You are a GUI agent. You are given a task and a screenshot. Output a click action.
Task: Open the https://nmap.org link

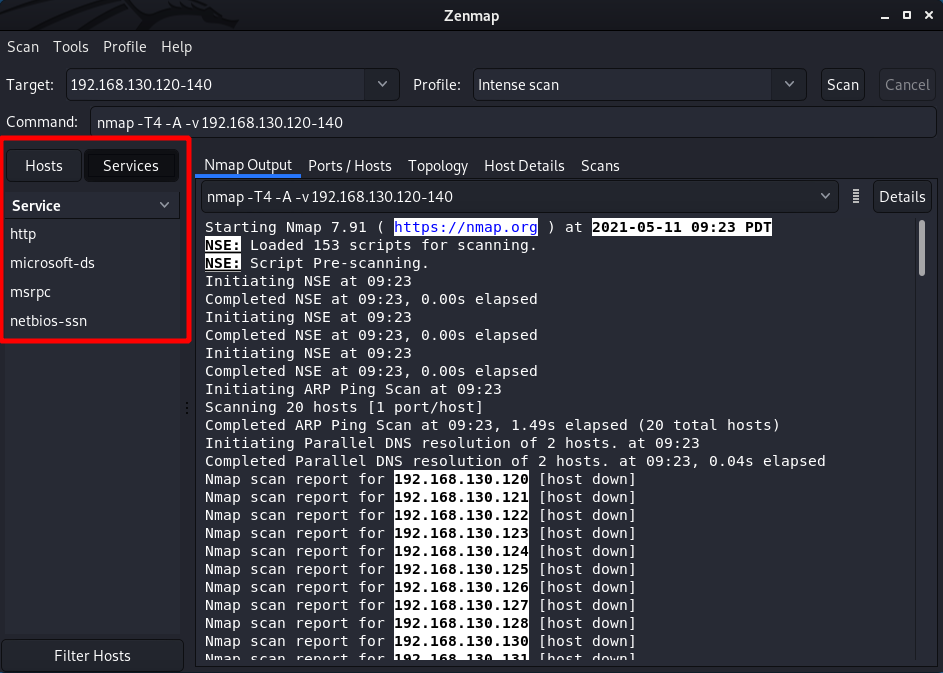pos(465,227)
